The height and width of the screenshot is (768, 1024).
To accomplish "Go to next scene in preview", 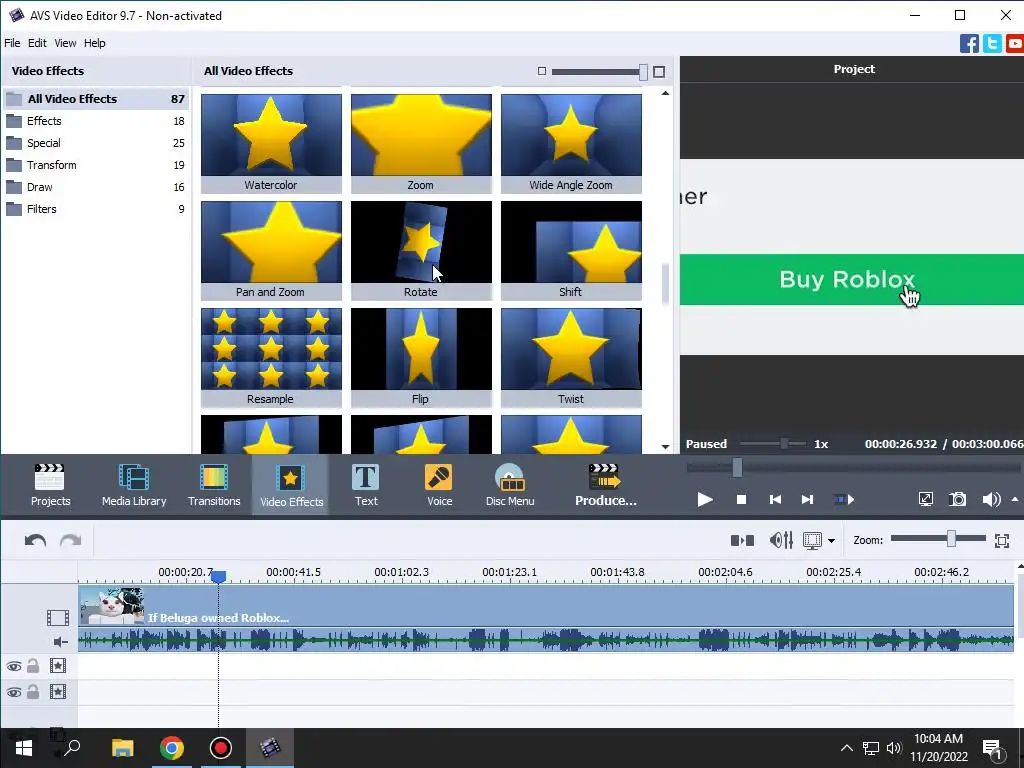I will pyautogui.click(x=844, y=500).
